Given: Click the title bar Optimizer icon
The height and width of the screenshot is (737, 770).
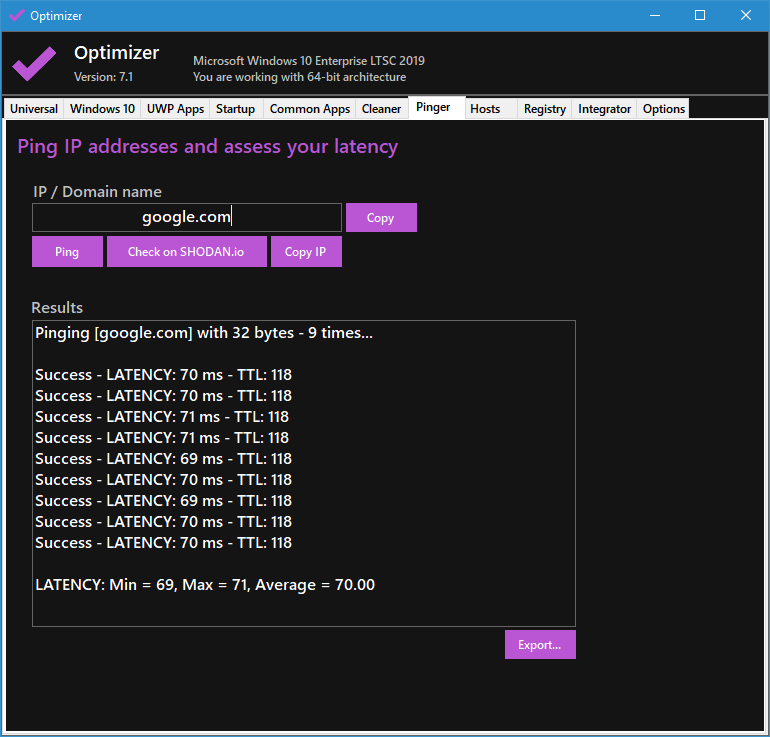Looking at the screenshot, I should (16, 15).
